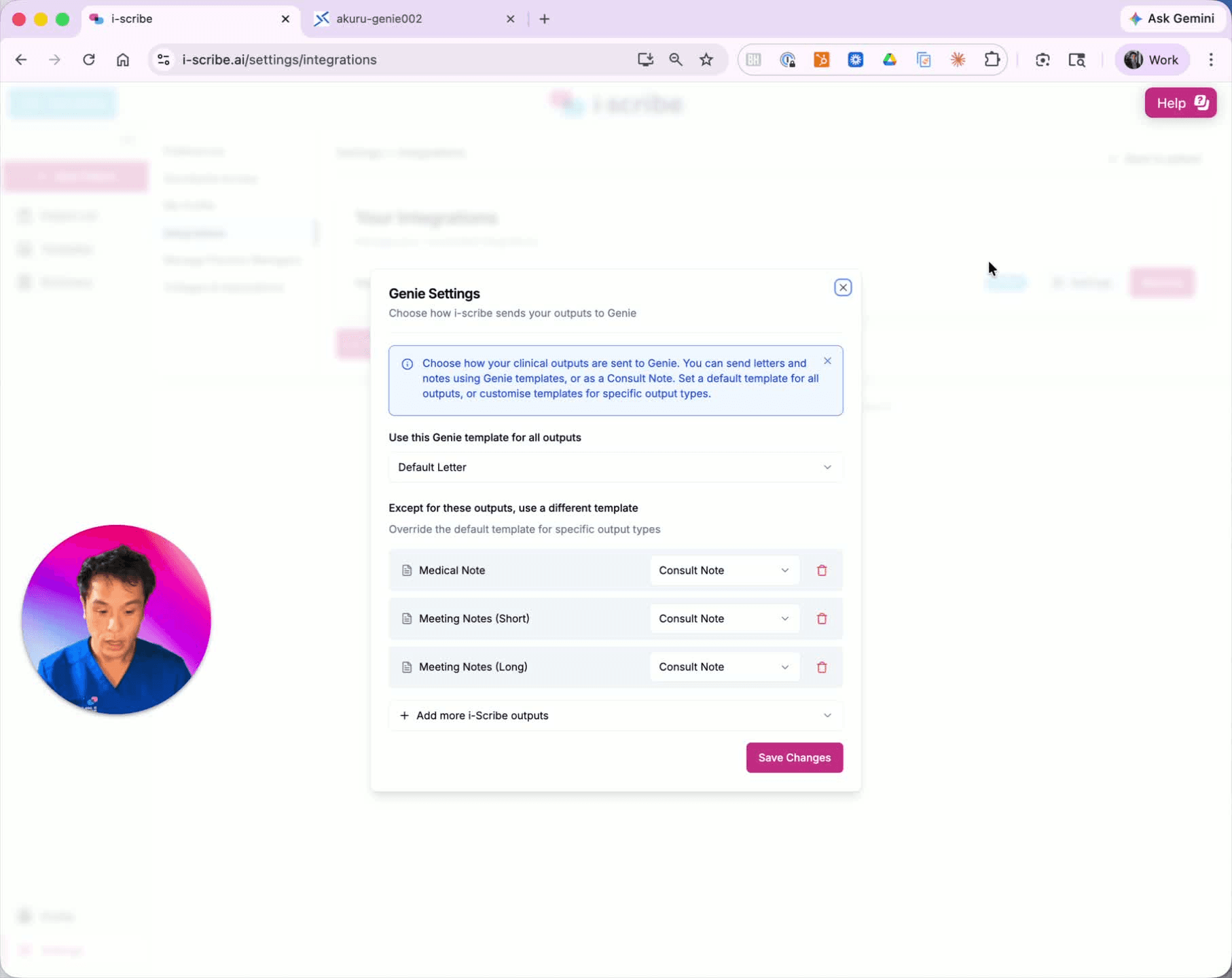
Task: Open the Work profile menu
Action: pyautogui.click(x=1152, y=60)
